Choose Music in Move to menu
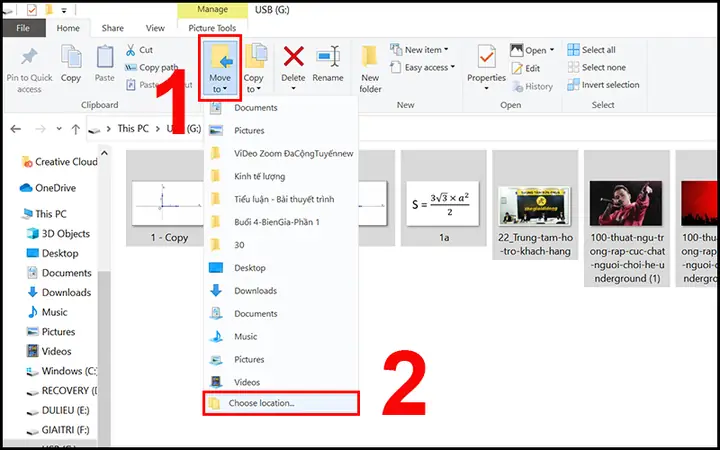720x450 pixels. 281,337
